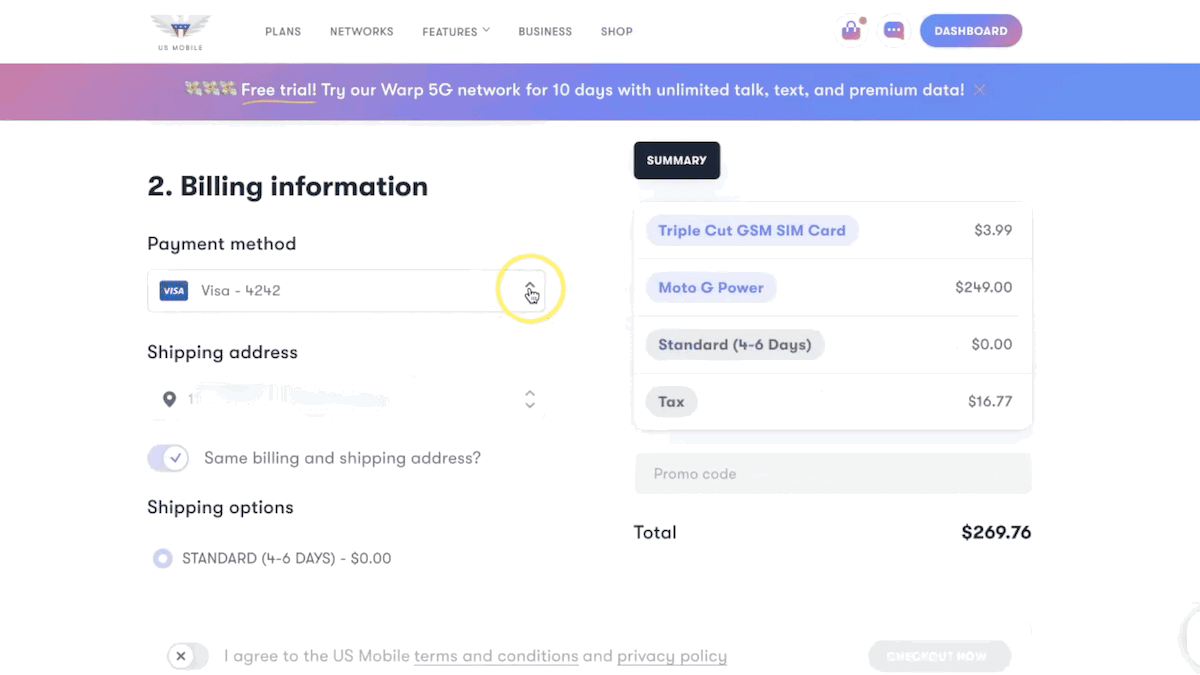The width and height of the screenshot is (1200, 675).
Task: Open the shopping cart bag icon
Action: (x=850, y=31)
